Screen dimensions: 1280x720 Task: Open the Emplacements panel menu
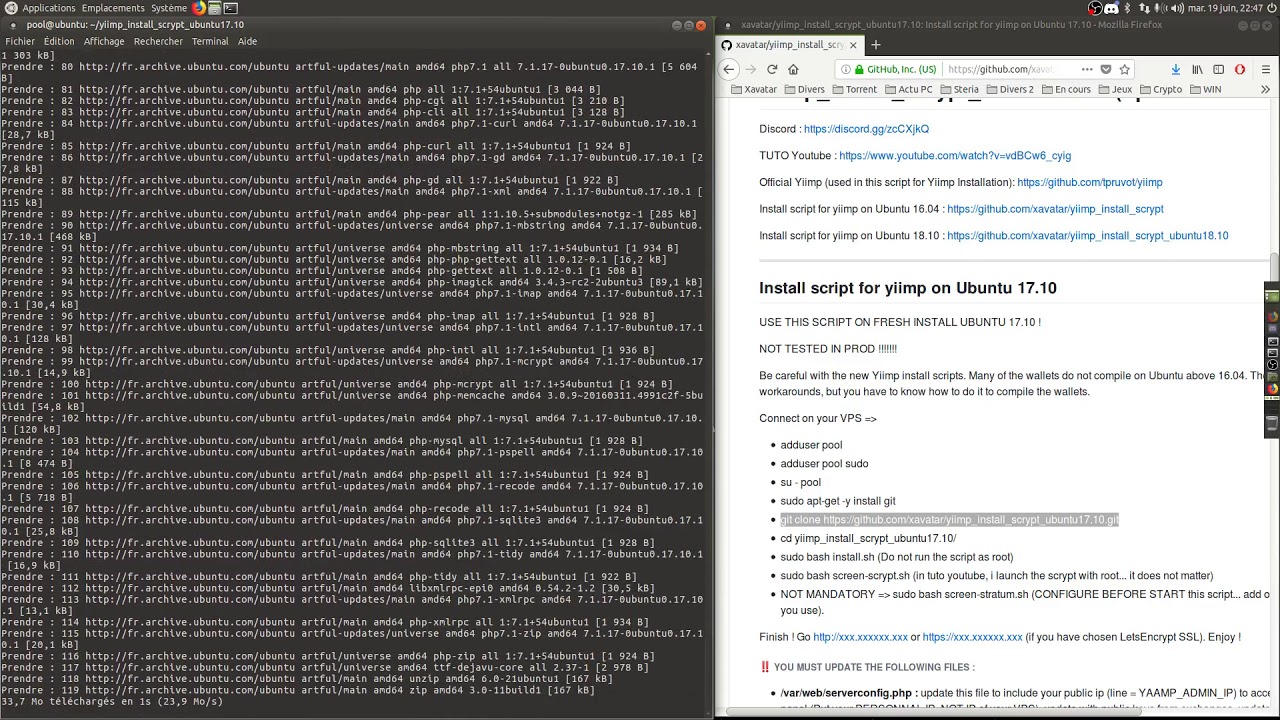coord(113,8)
